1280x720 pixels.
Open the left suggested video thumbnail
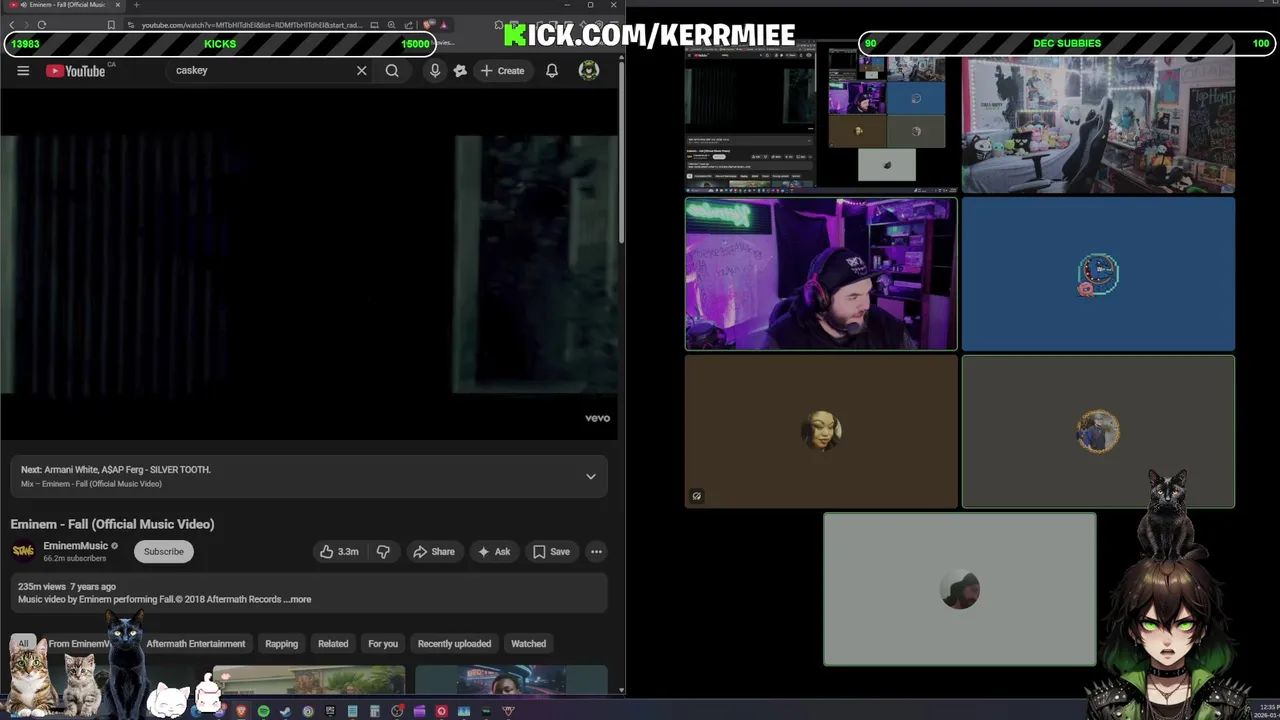pos(309,680)
